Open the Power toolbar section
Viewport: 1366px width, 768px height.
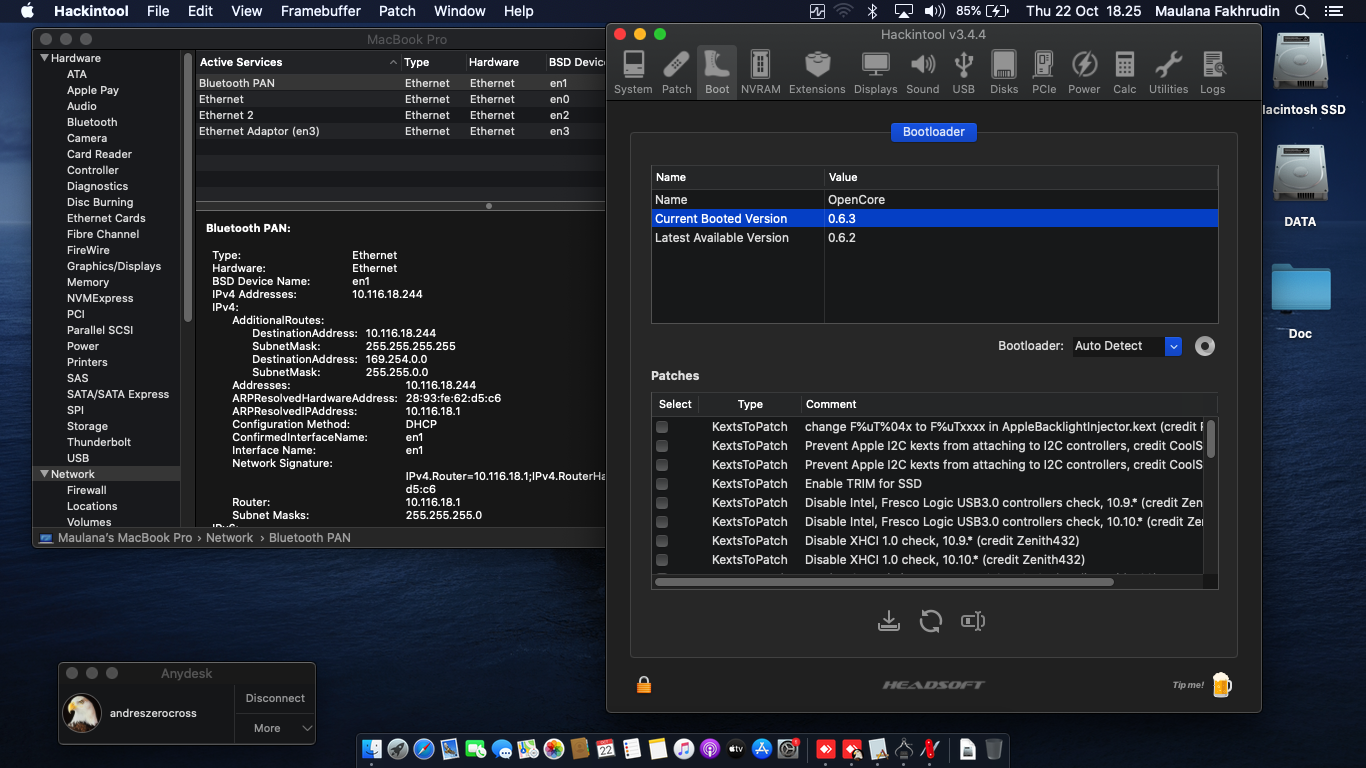1084,72
